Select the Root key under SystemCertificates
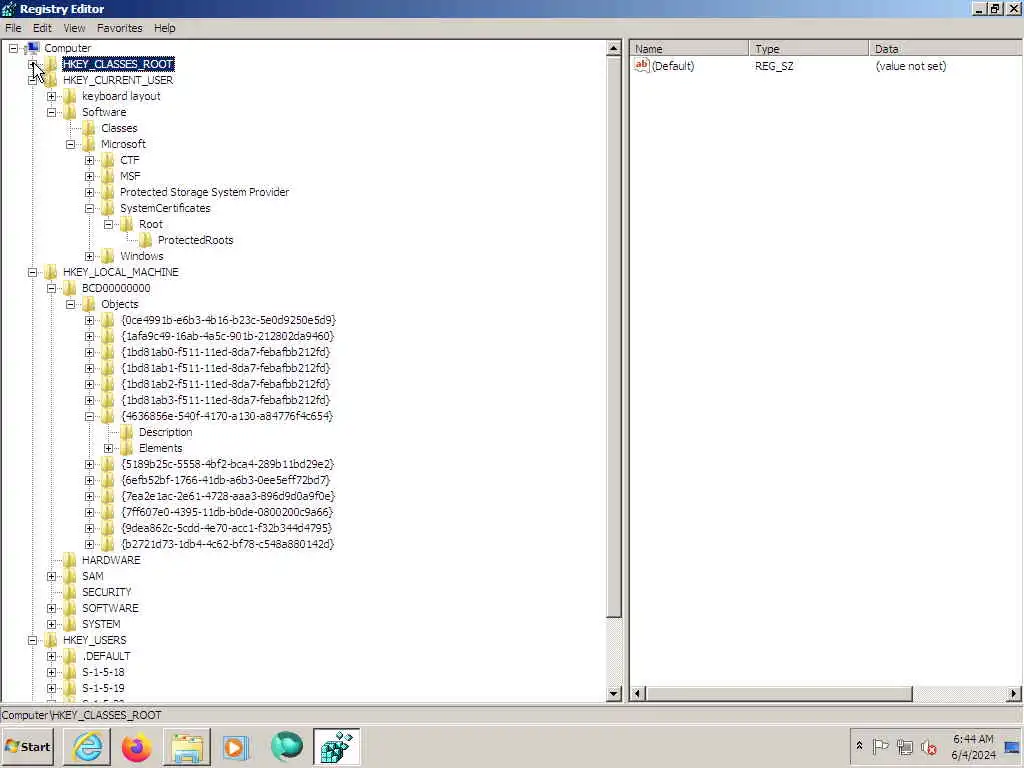The height and width of the screenshot is (768, 1024). click(150, 224)
